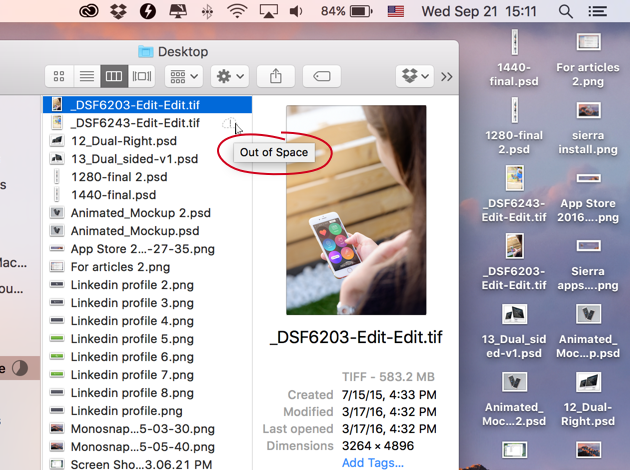Select Linkedin profile 4.png
The width and height of the screenshot is (630, 470).
[147, 321]
